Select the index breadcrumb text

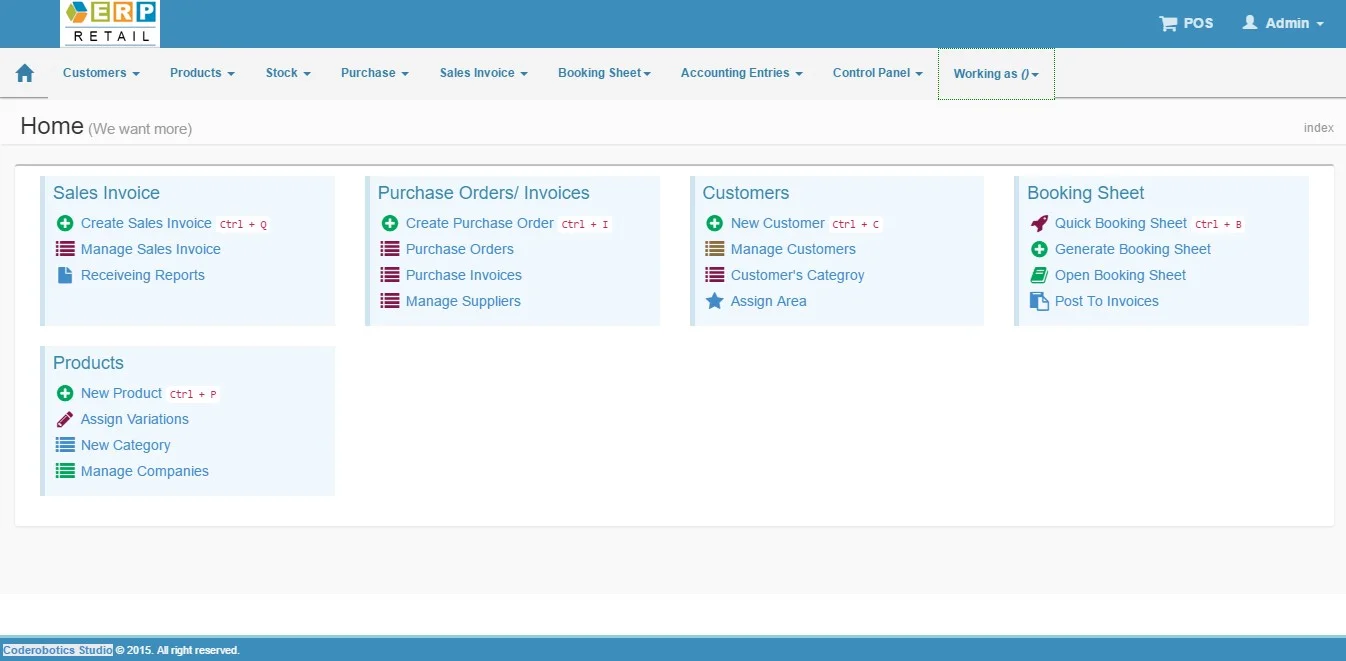tap(1319, 128)
